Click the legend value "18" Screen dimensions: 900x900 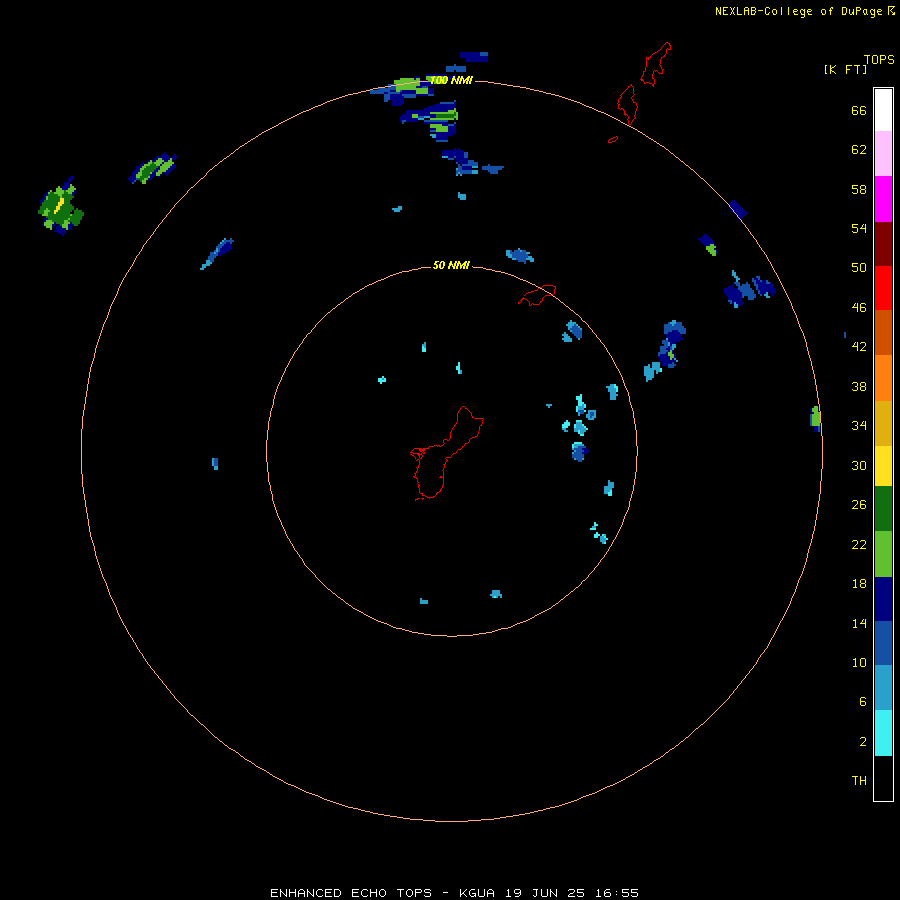859,584
